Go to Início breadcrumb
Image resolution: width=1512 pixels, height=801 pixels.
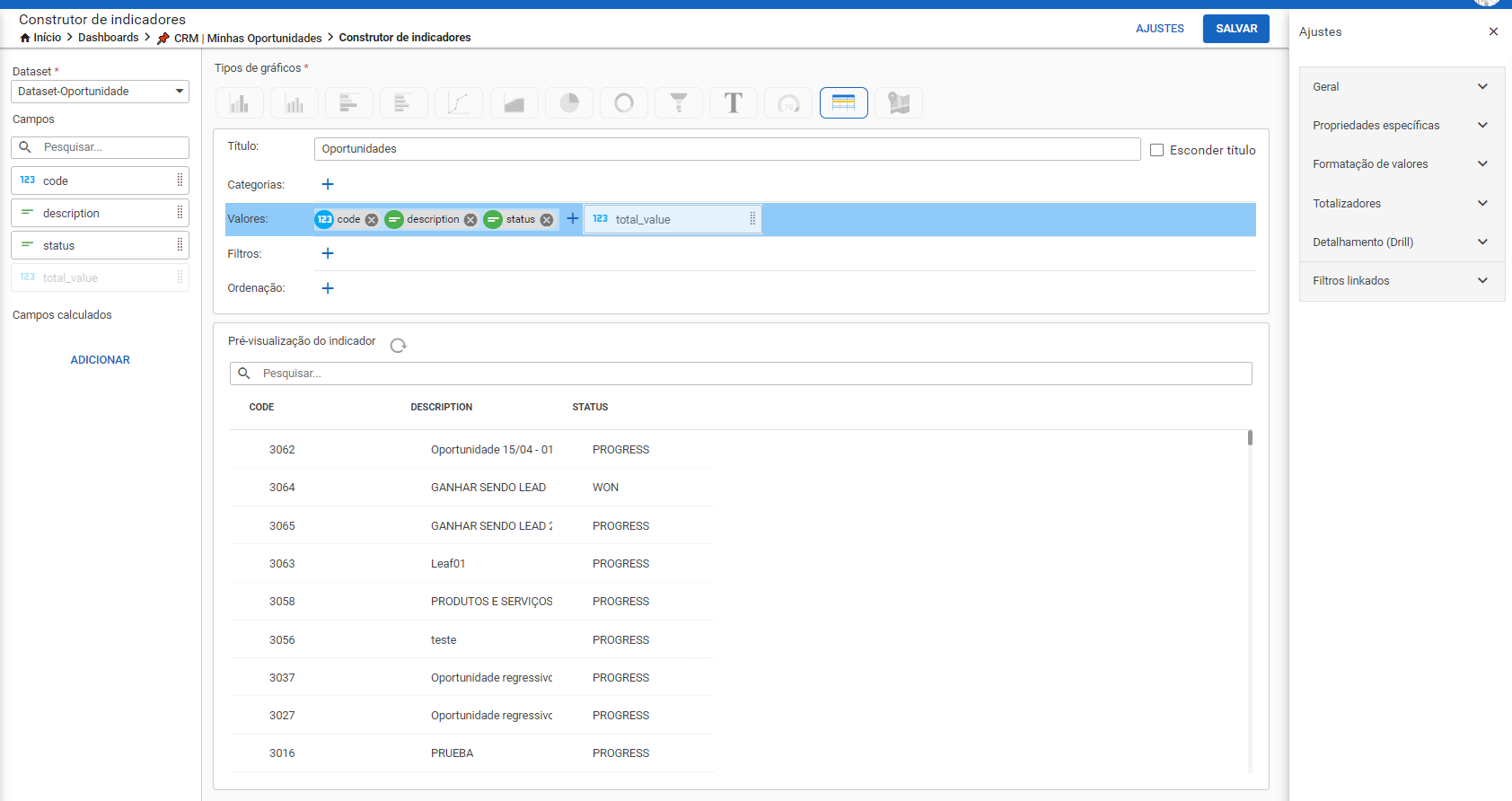[x=47, y=38]
